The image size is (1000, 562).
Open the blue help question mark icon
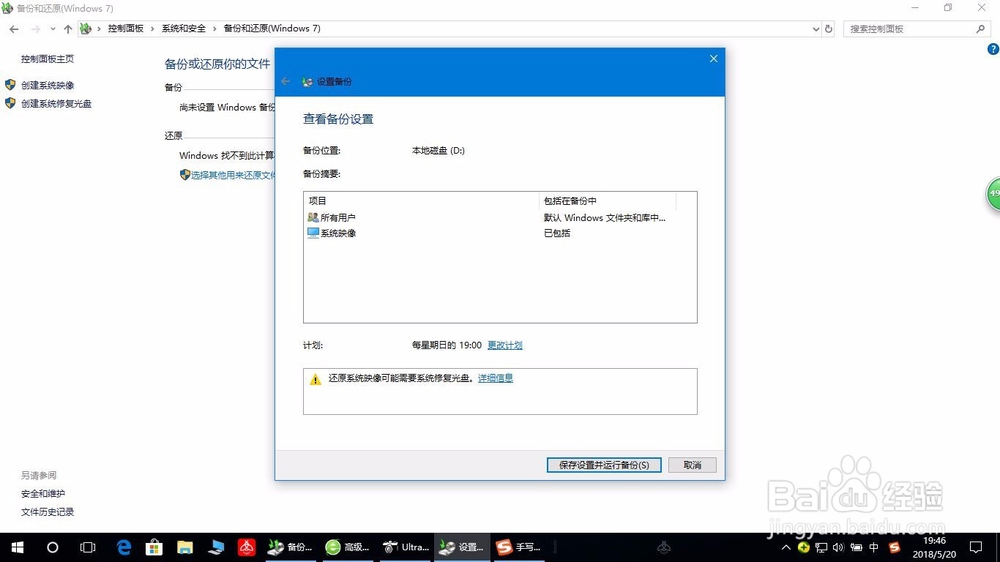(993, 49)
